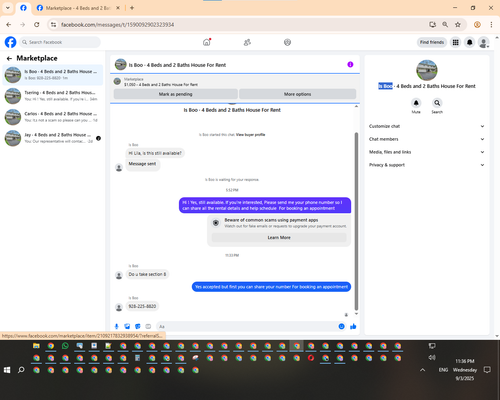The width and height of the screenshot is (500, 400).
Task: Open Chrome zoom magnifier icon
Action: [445, 25]
